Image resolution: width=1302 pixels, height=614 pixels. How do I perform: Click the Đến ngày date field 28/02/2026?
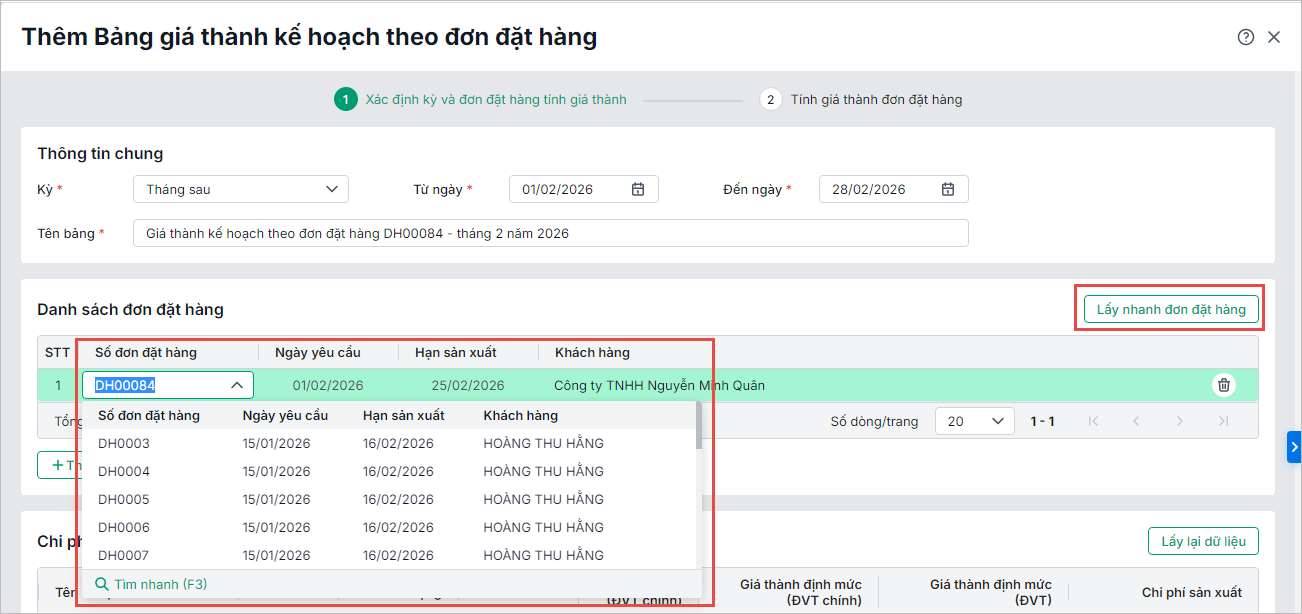pyautogui.click(x=894, y=189)
